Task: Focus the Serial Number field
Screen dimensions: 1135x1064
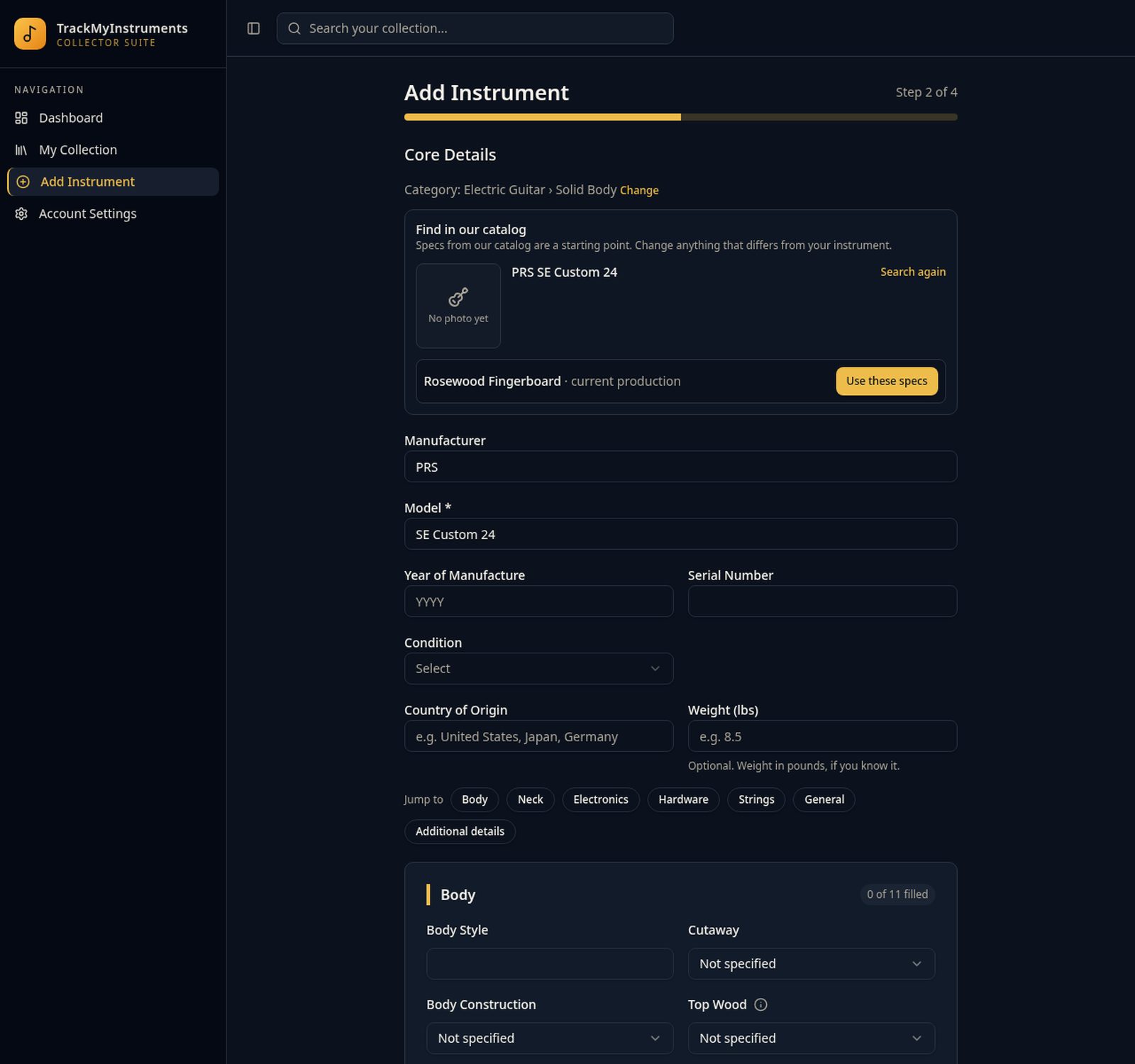Action: pos(822,601)
